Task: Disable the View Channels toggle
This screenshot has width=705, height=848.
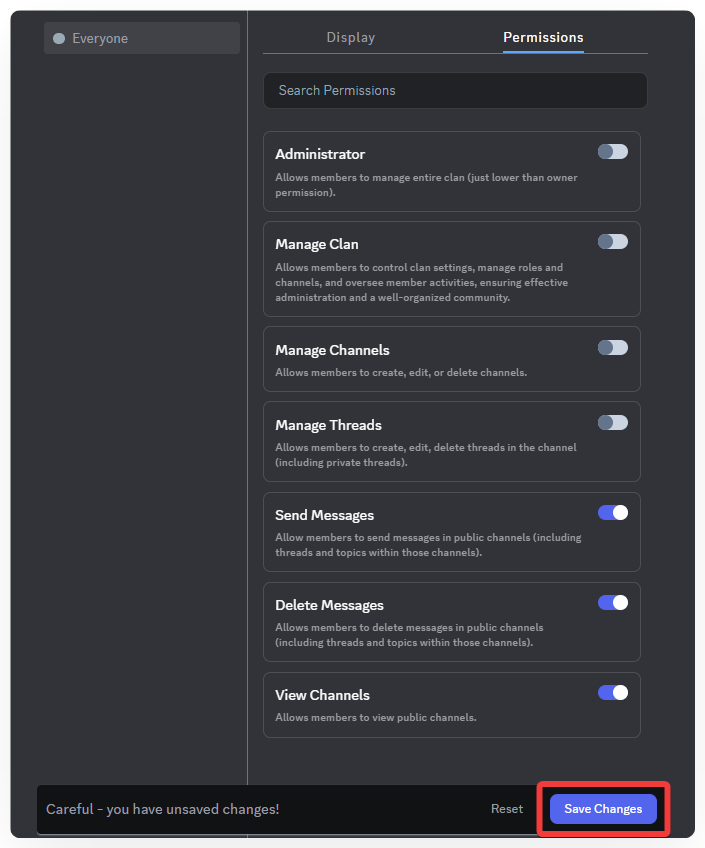Action: click(x=613, y=692)
